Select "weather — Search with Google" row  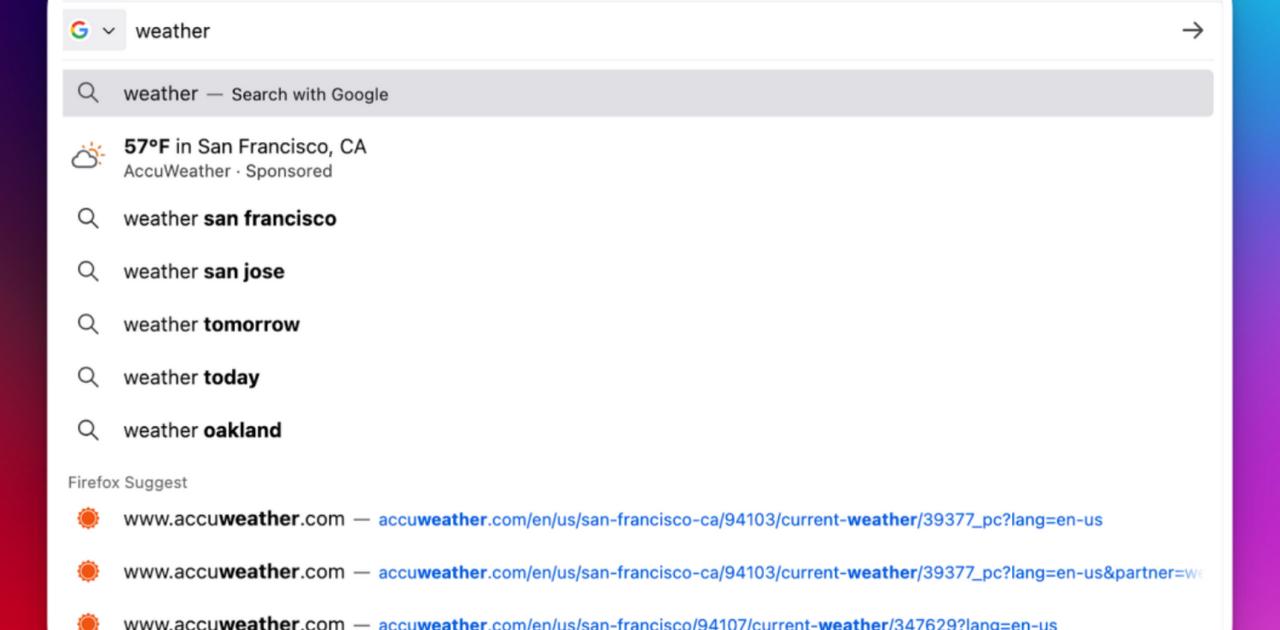coord(638,93)
